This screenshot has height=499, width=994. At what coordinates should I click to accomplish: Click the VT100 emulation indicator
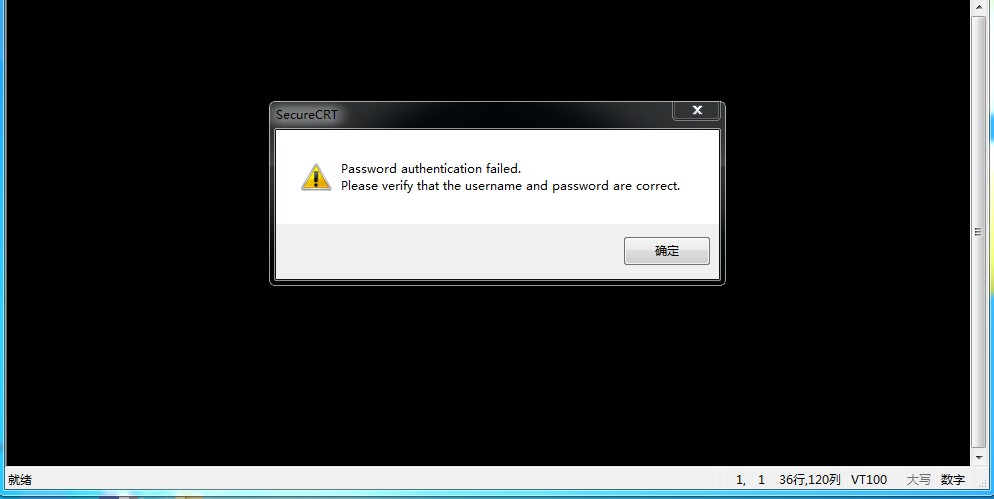868,480
